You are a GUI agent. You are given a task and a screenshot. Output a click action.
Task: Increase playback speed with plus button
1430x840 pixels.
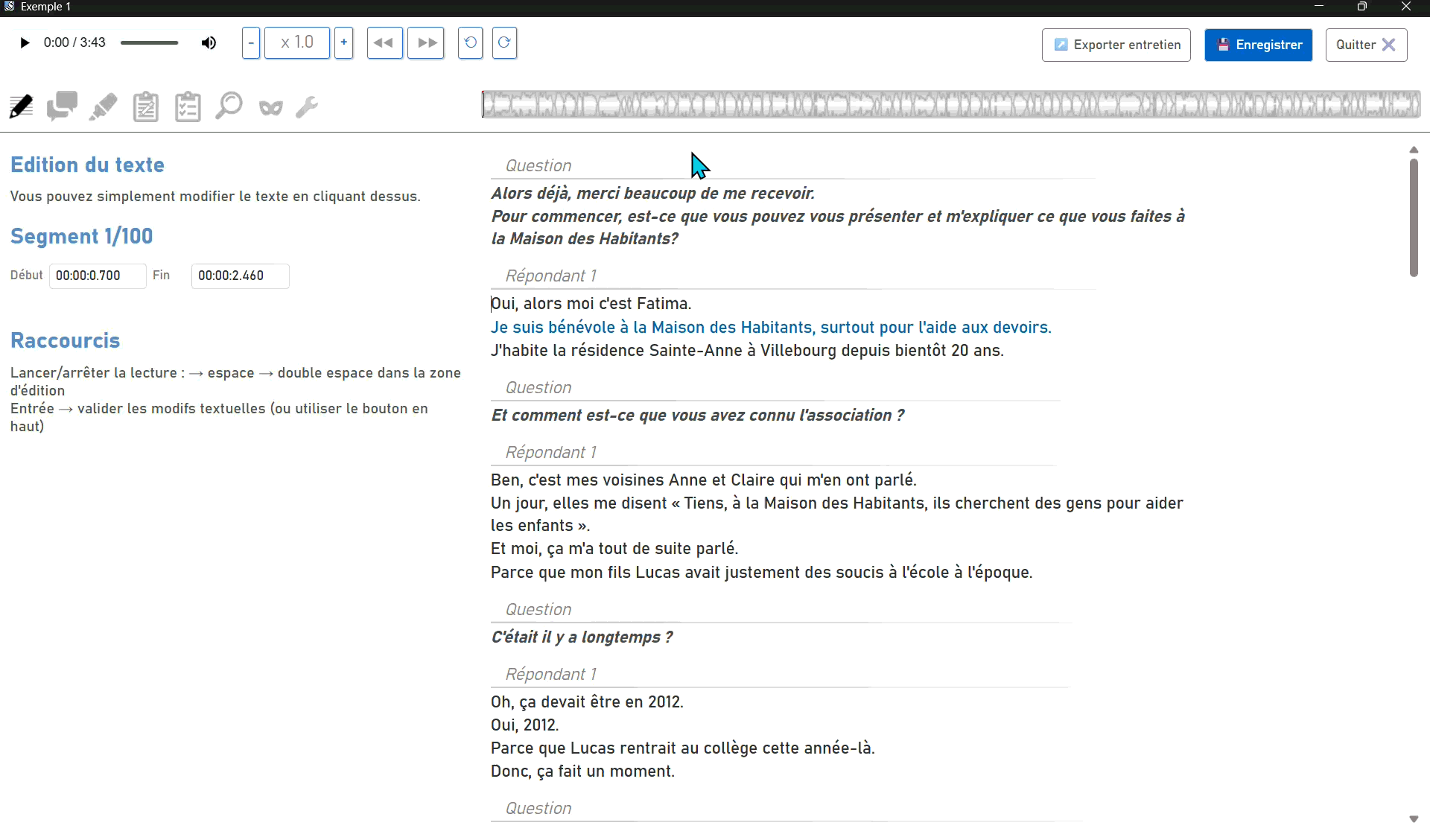343,42
